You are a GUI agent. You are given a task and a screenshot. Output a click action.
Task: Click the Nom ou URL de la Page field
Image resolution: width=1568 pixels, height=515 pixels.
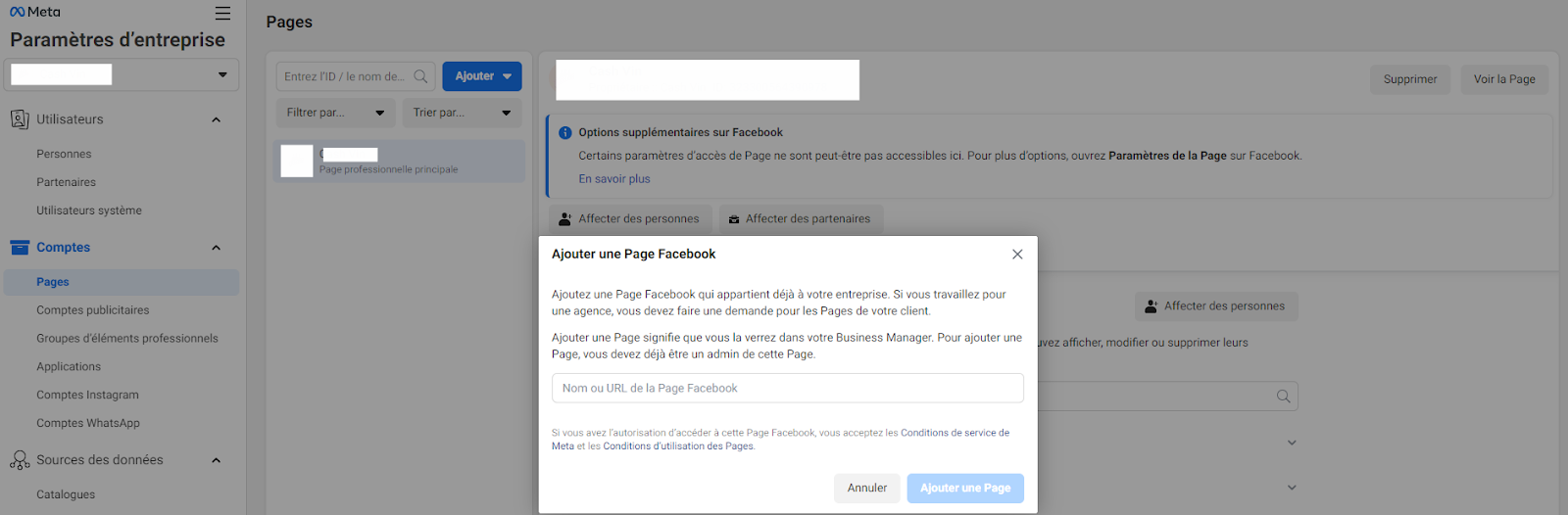coord(788,389)
